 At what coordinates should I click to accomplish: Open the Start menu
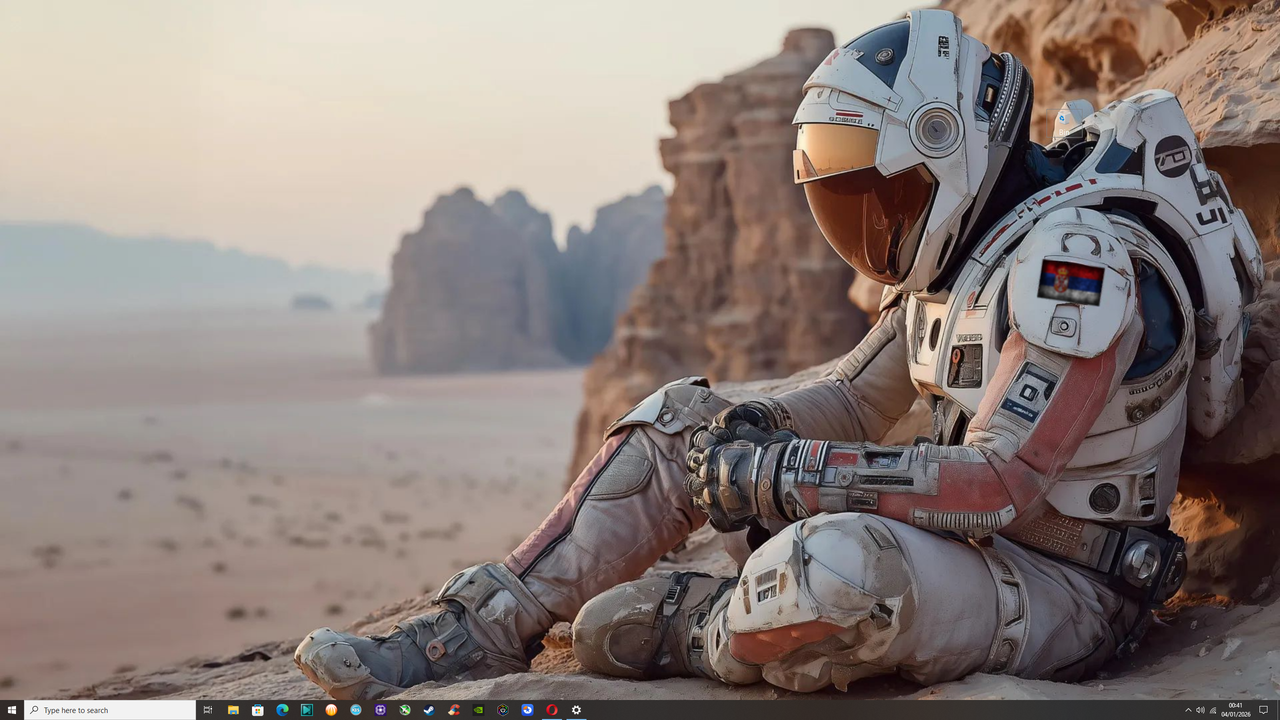[x=13, y=710]
